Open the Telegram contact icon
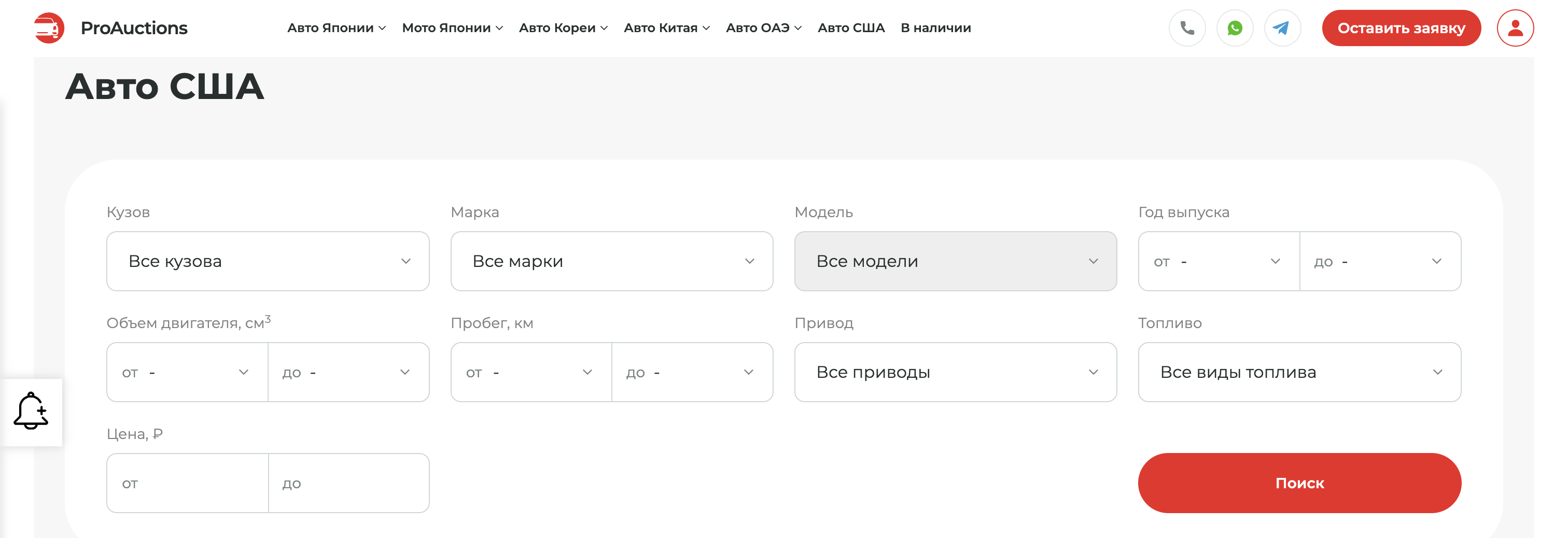Viewport: 1568px width, 538px height. tap(1282, 28)
